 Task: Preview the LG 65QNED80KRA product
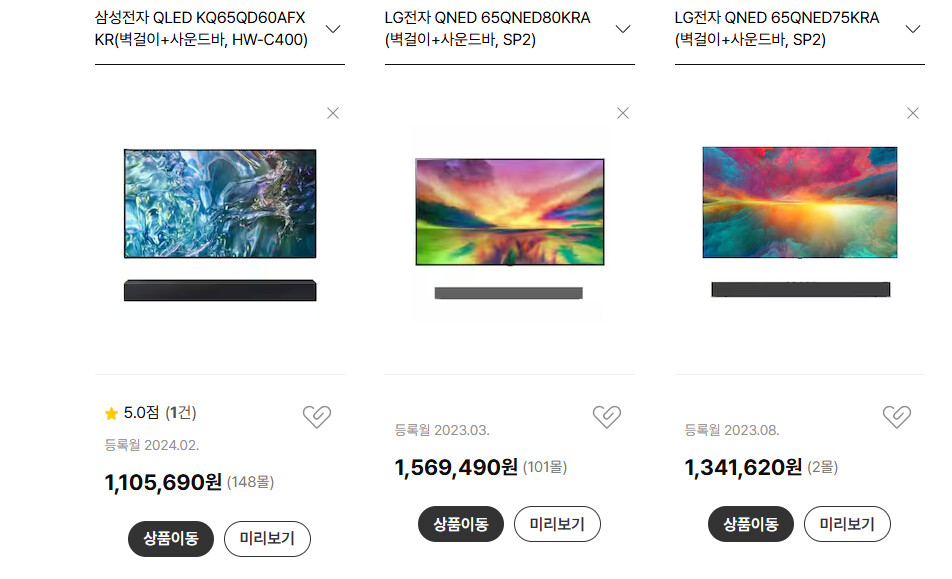pos(557,524)
